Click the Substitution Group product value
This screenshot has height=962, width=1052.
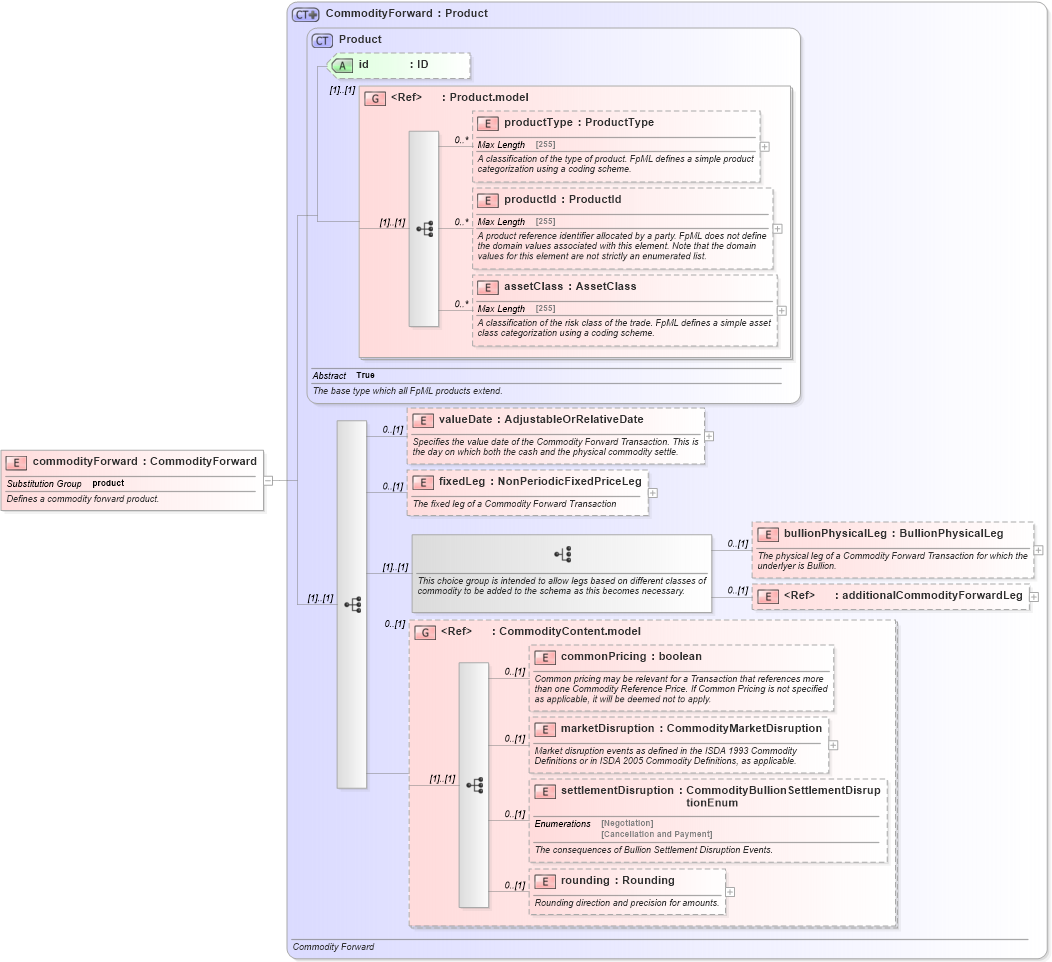pyautogui.click(x=108, y=483)
